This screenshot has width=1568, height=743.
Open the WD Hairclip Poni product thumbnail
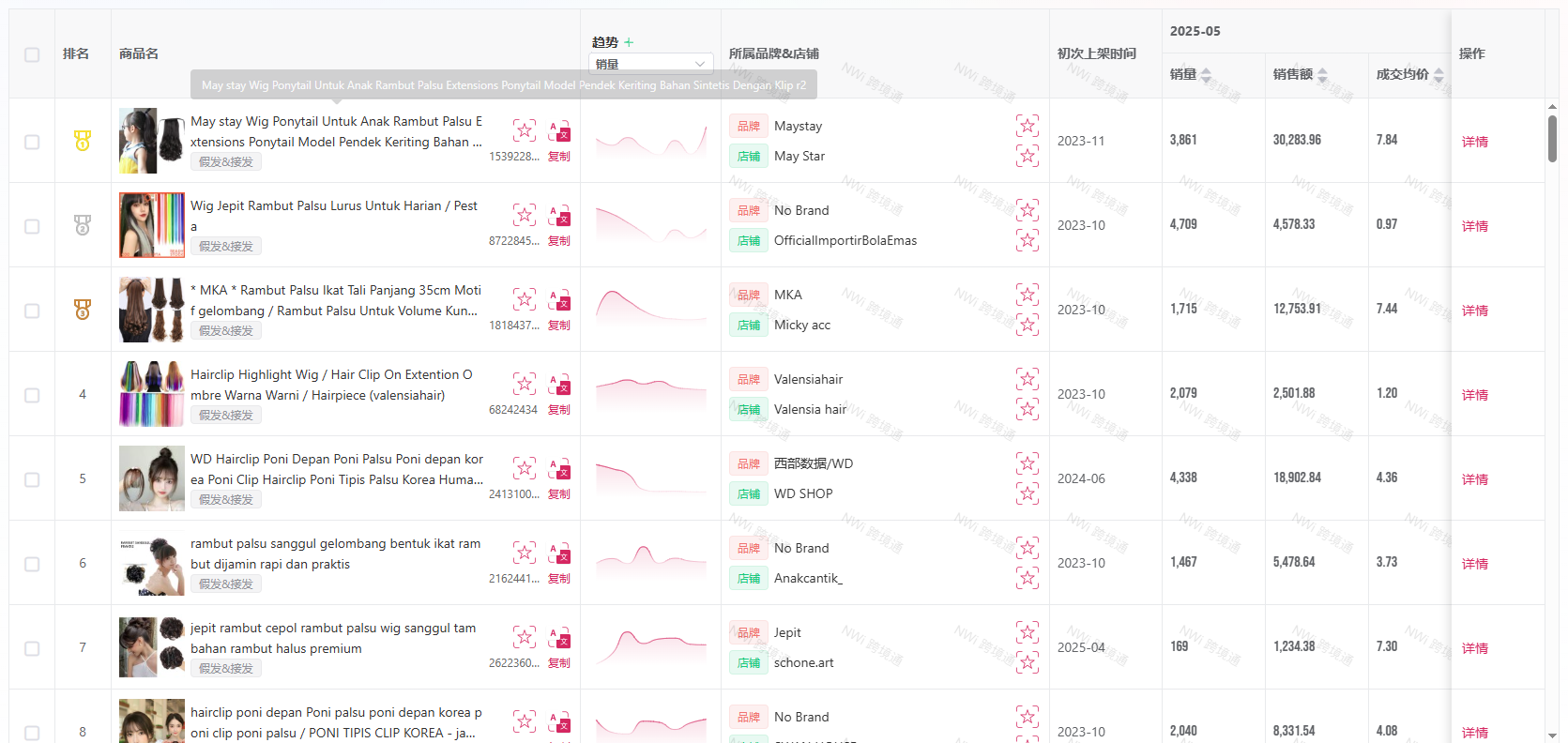pyautogui.click(x=152, y=478)
